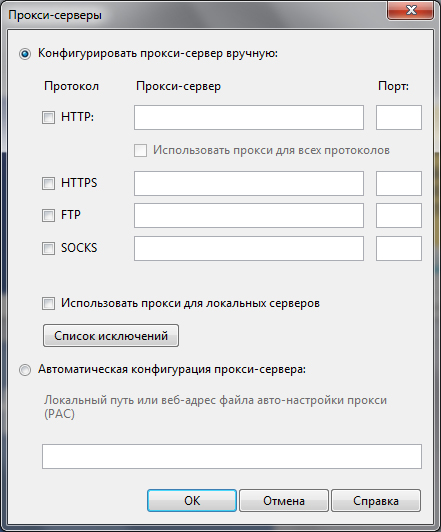Select manual proxy configuration radio button

(x=25, y=54)
